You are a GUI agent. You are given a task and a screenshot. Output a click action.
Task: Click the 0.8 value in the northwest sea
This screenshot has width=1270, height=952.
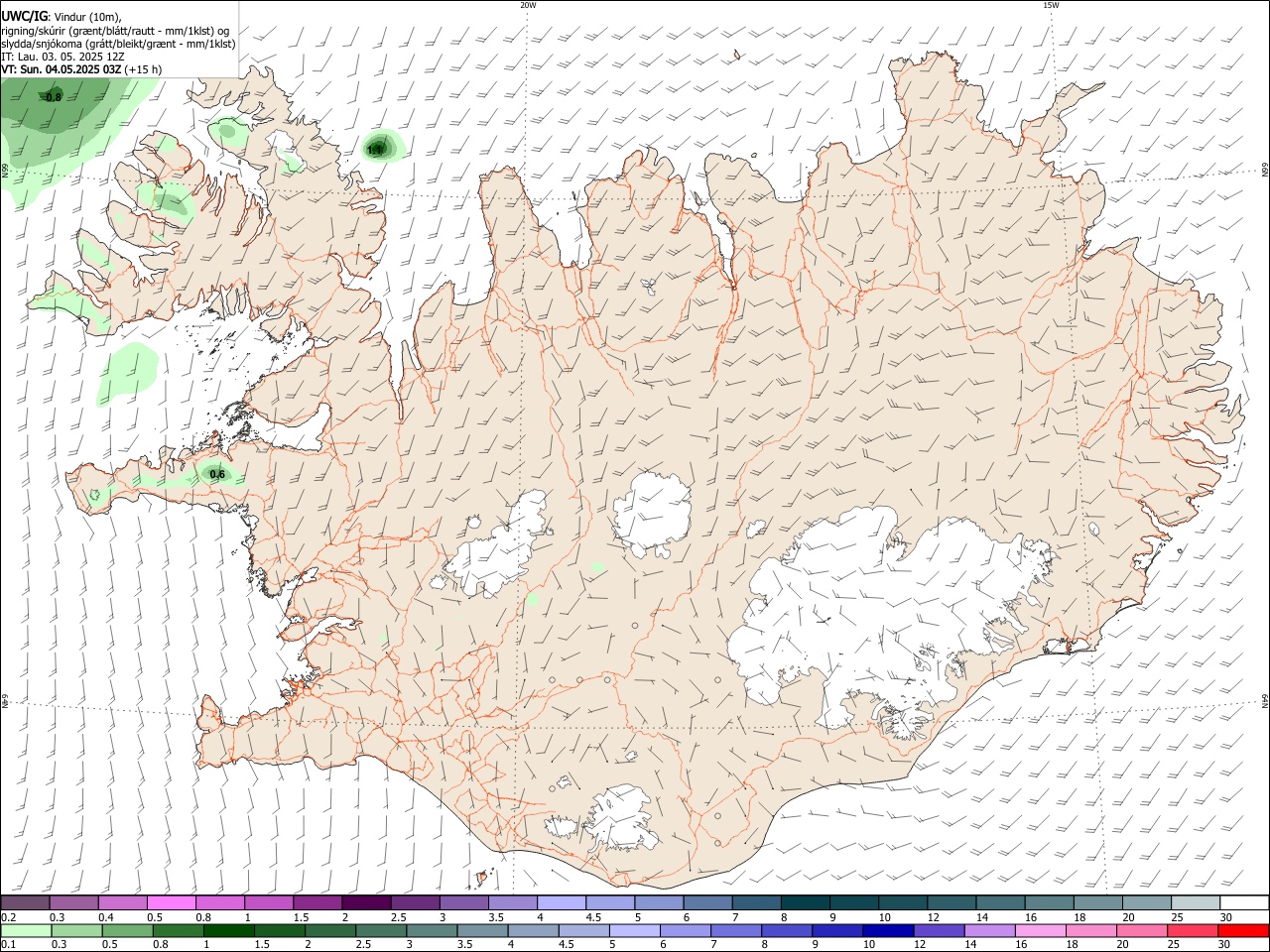[54, 97]
